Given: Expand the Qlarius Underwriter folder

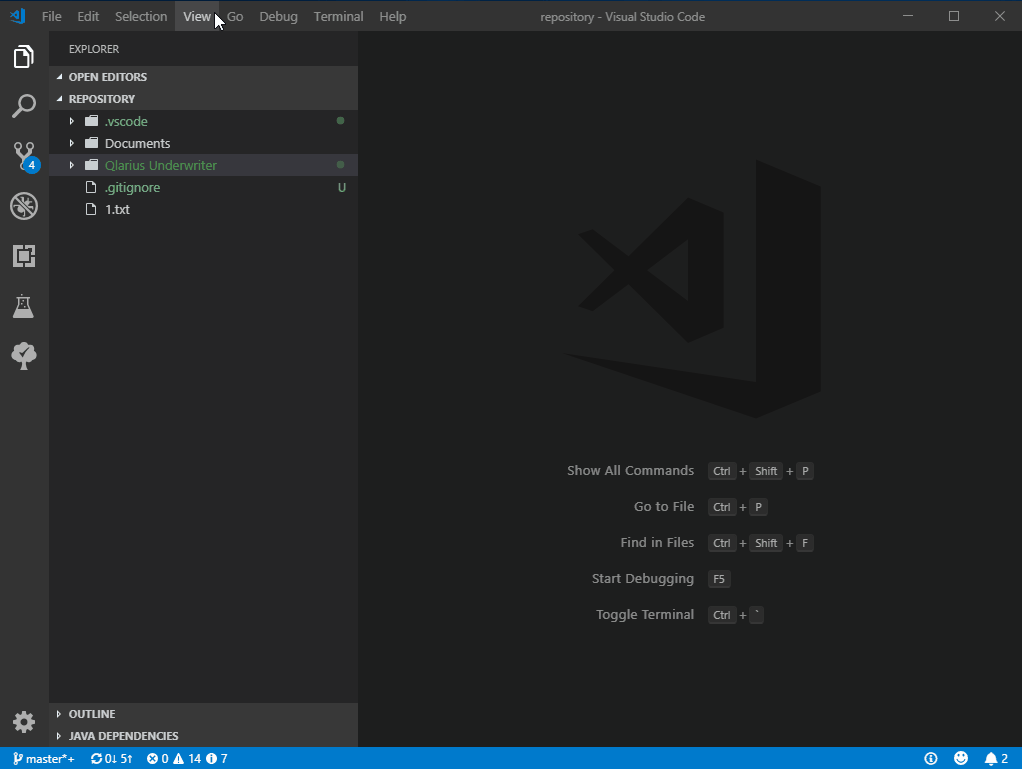Looking at the screenshot, I should tap(160, 165).
